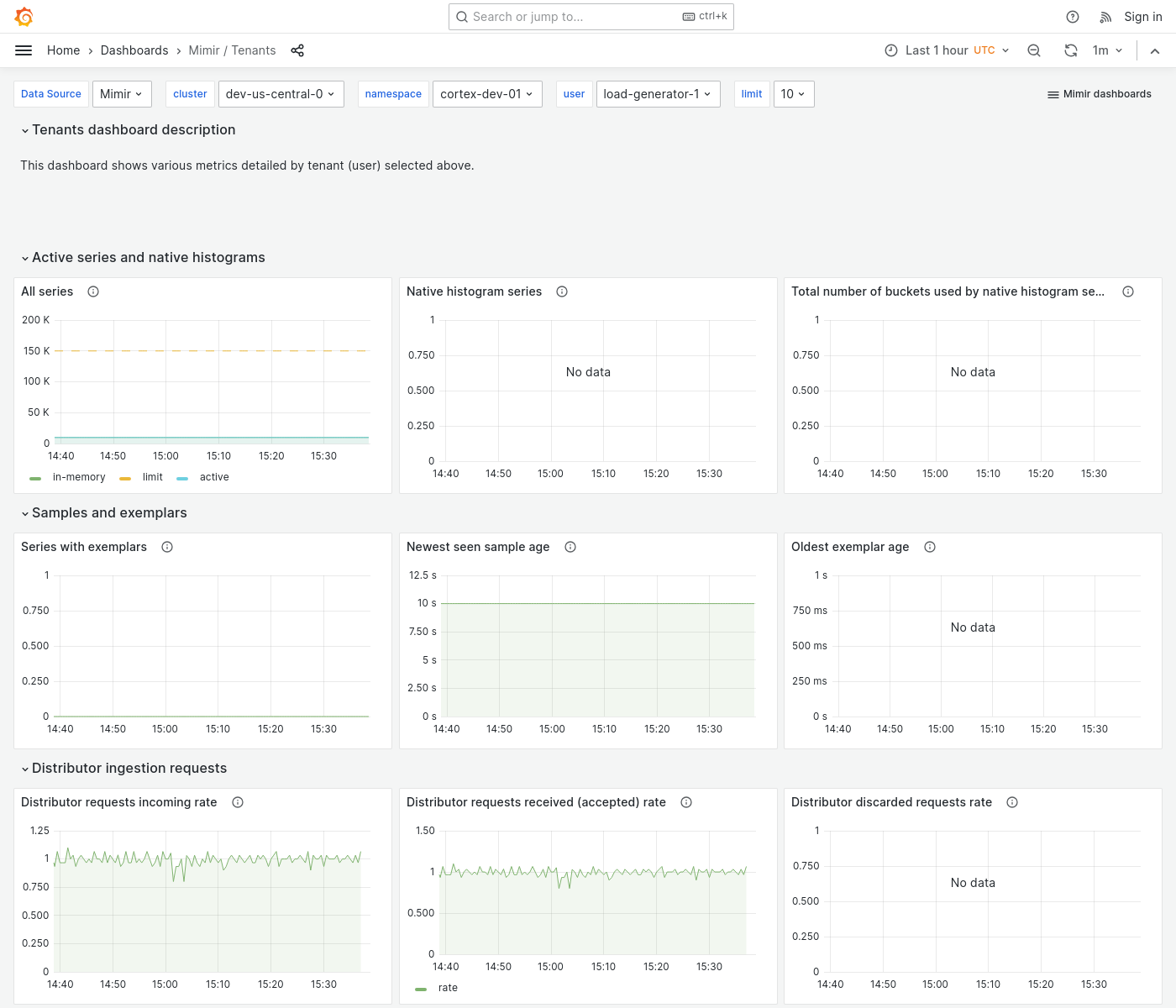Screen dimensions: 1176x1008
Task: Click the search or jump to field
Action: pos(591,17)
